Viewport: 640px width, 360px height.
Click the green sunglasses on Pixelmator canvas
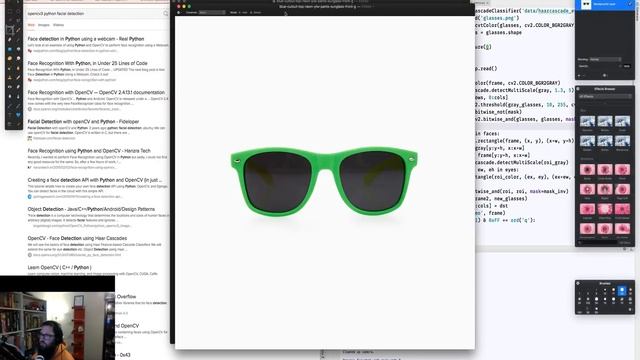pos(324,182)
